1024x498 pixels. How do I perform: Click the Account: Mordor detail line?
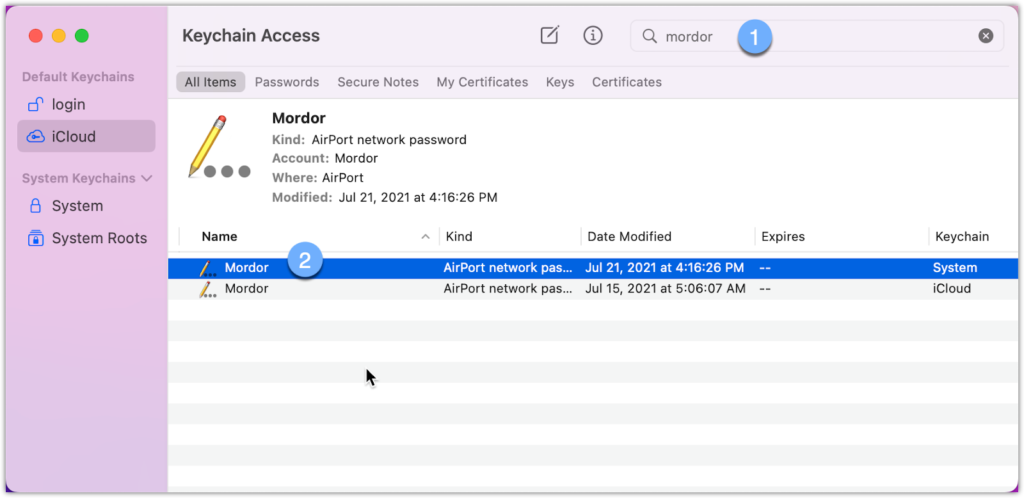coord(325,158)
